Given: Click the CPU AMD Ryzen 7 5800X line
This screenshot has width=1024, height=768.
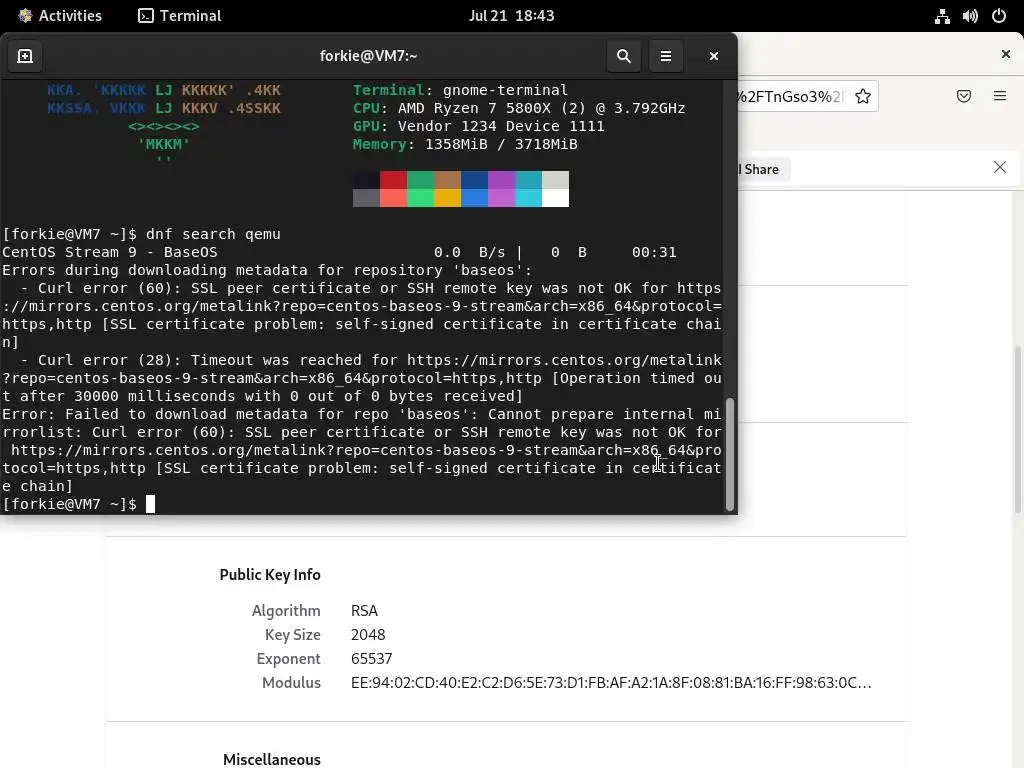Looking at the screenshot, I should [x=519, y=108].
